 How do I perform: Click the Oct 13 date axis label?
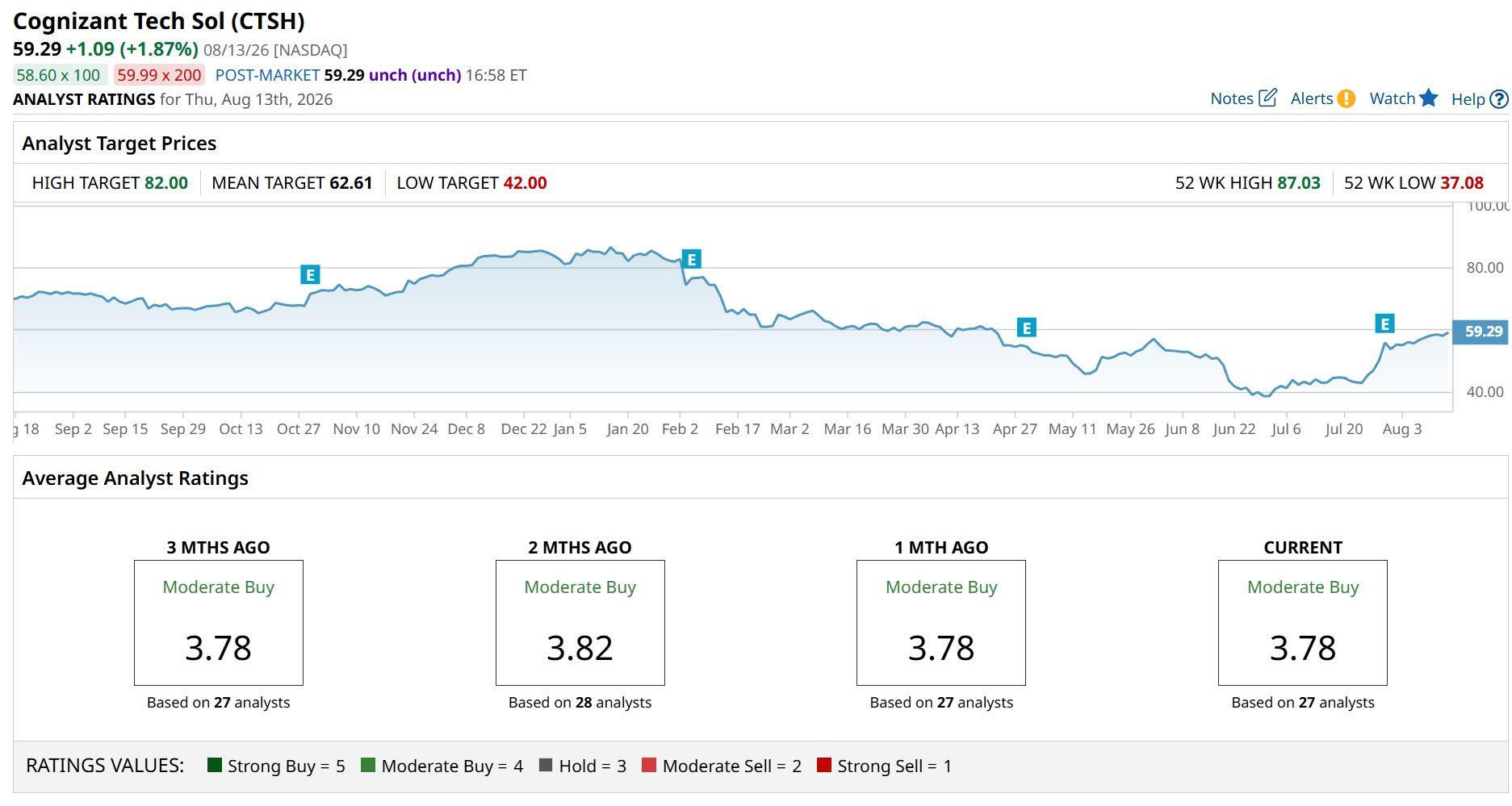[x=241, y=429]
